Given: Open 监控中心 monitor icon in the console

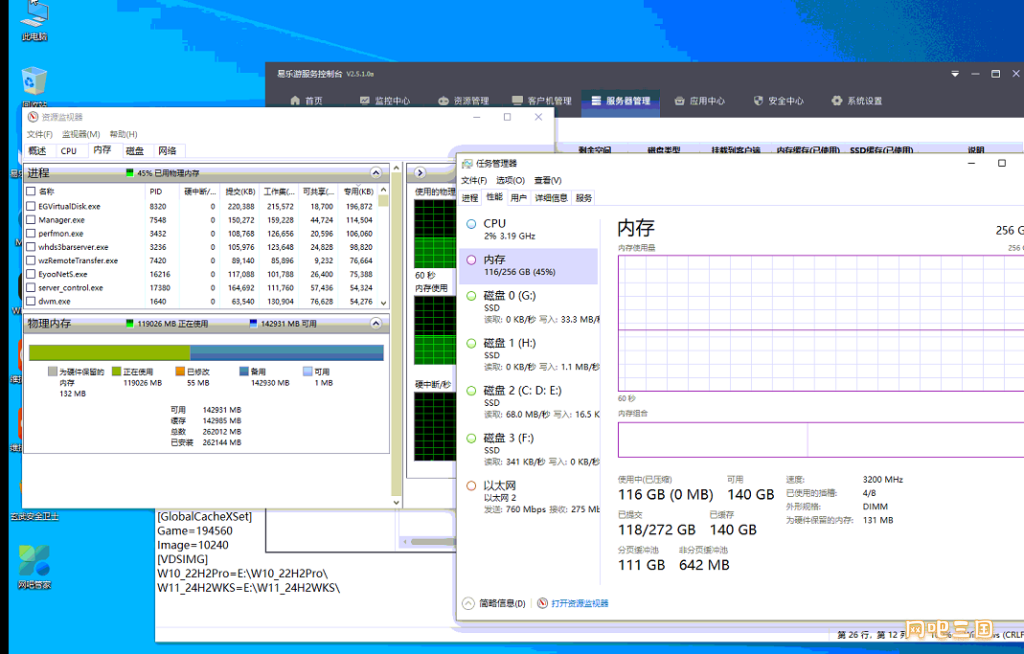Looking at the screenshot, I should 364,101.
